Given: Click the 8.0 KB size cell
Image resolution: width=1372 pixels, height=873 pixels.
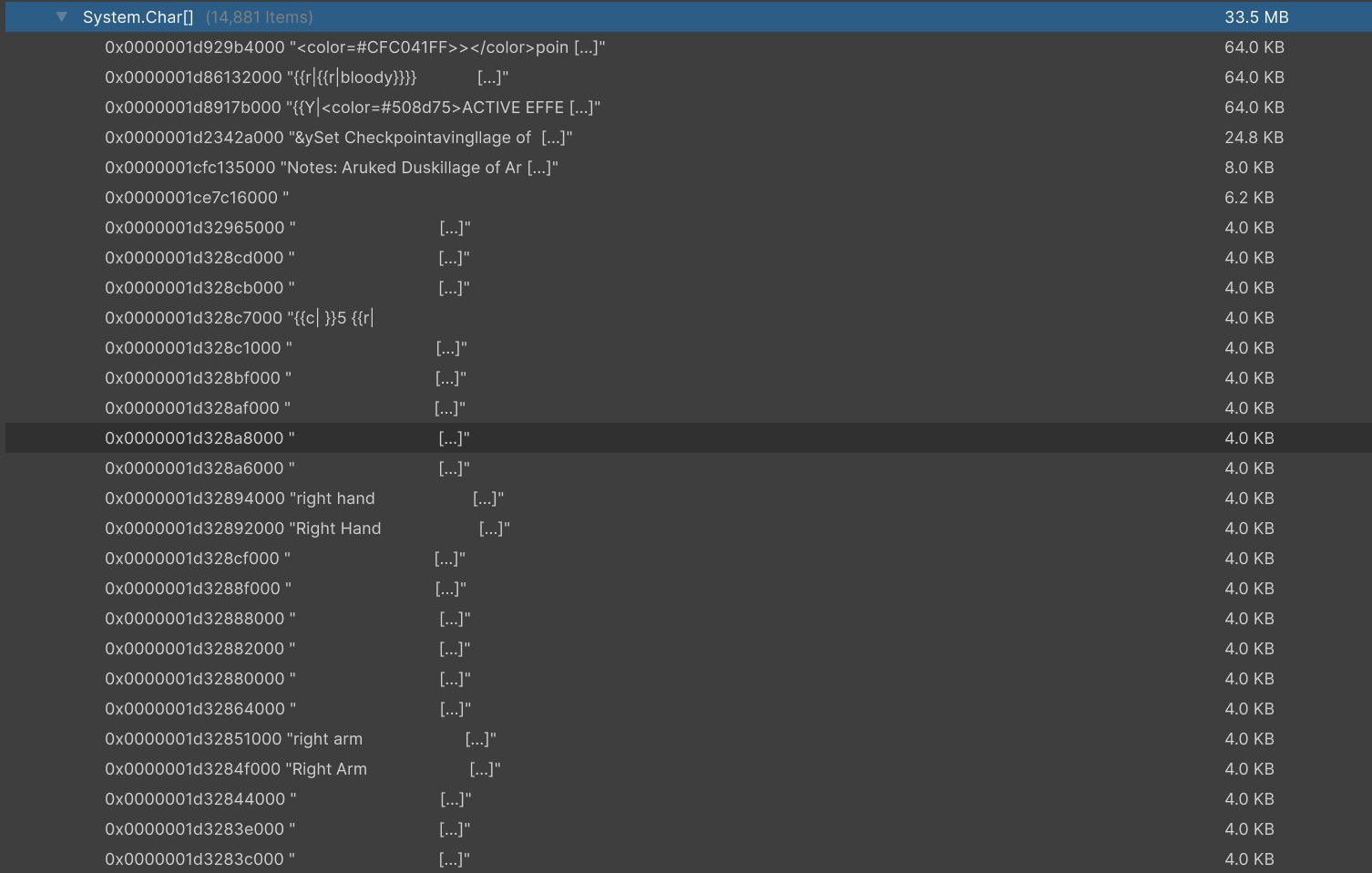Looking at the screenshot, I should pos(1249,168).
